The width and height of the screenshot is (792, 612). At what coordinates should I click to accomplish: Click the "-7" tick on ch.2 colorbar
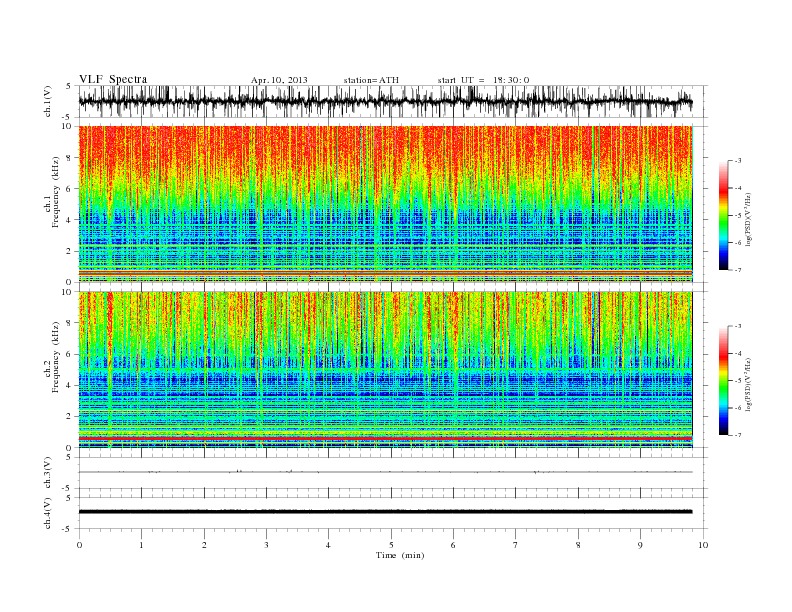738,435
